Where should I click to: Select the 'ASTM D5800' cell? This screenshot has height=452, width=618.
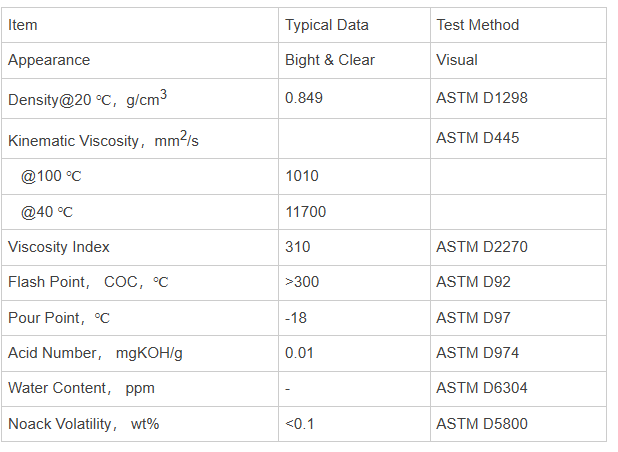[518, 424]
